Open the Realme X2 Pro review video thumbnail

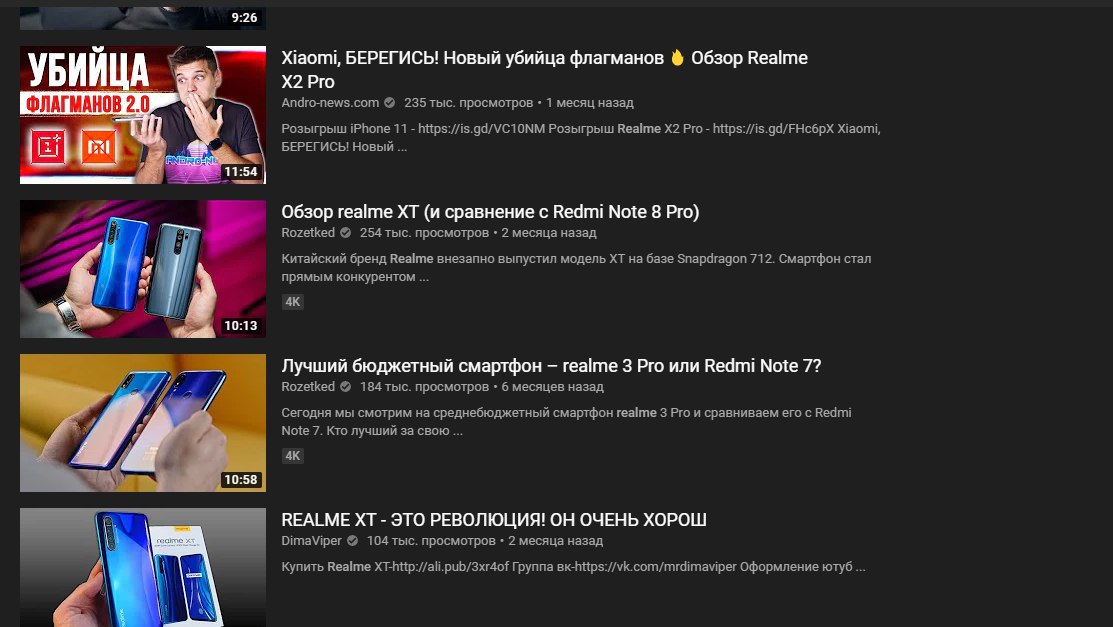pos(143,115)
